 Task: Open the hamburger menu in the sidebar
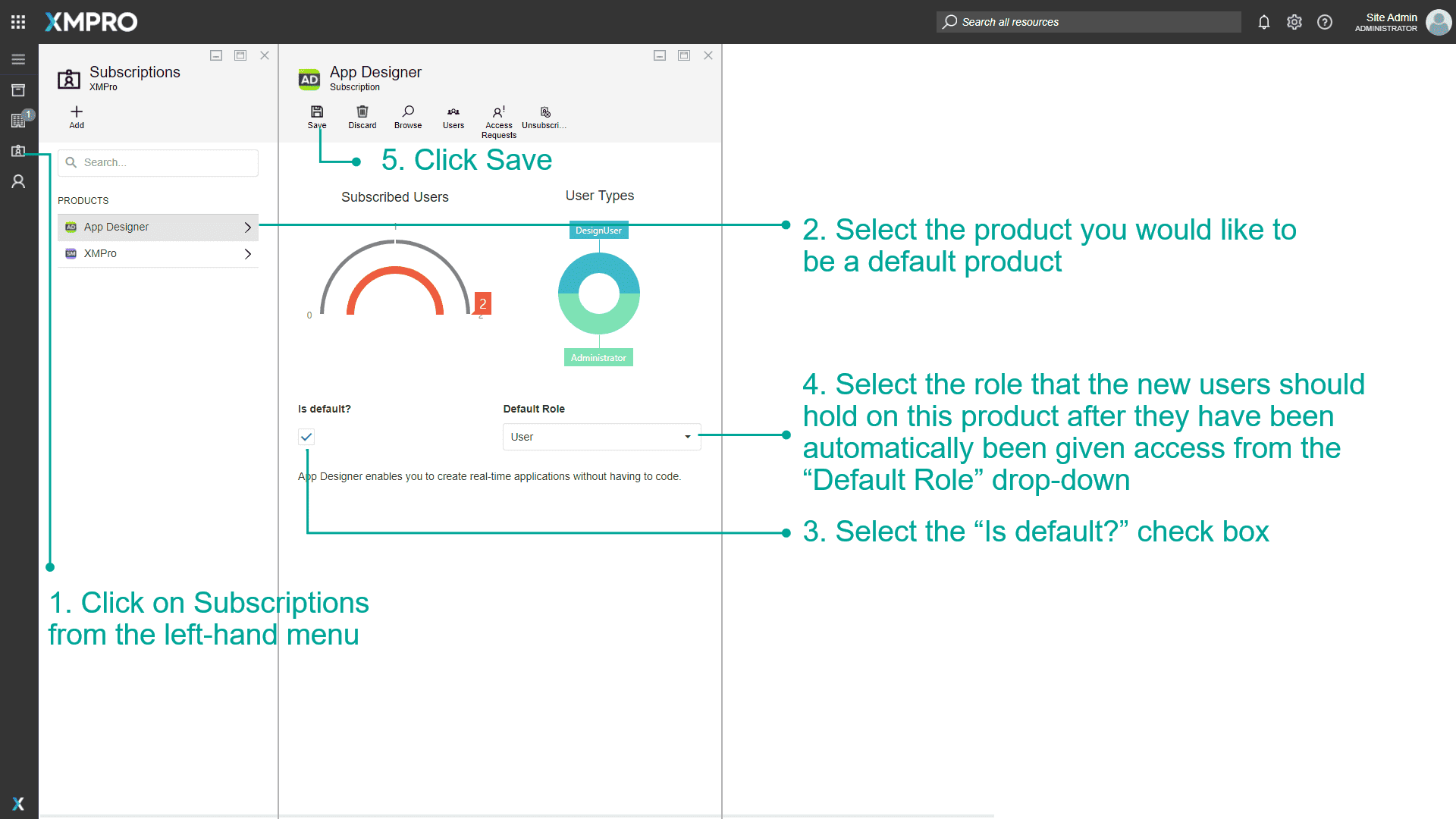pos(18,59)
